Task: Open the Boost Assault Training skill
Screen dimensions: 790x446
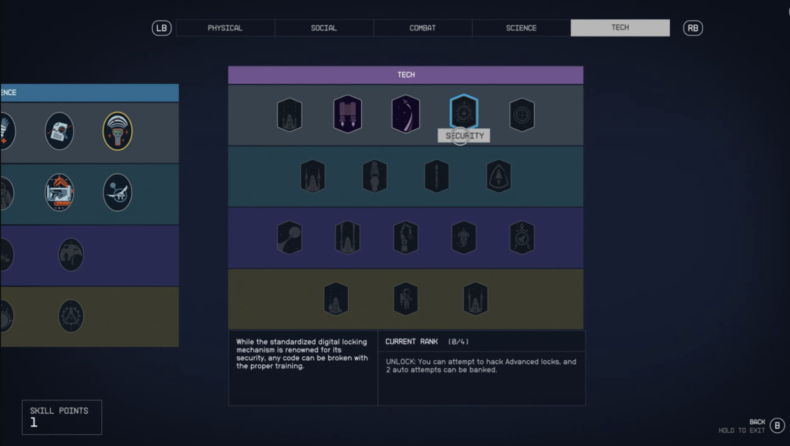Action: coord(406,299)
